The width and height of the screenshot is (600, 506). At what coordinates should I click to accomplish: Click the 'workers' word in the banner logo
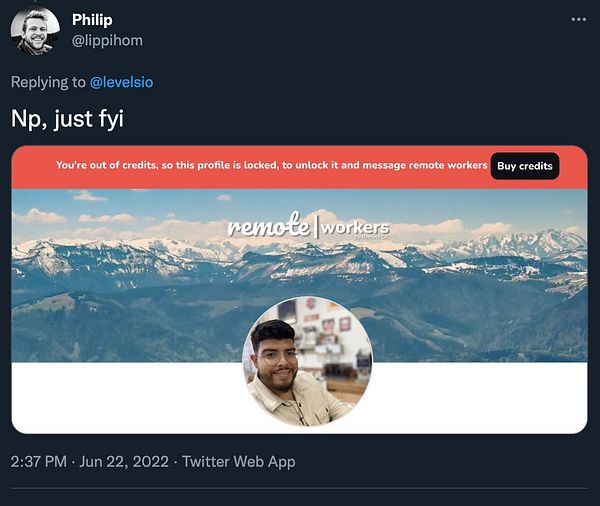(x=355, y=228)
